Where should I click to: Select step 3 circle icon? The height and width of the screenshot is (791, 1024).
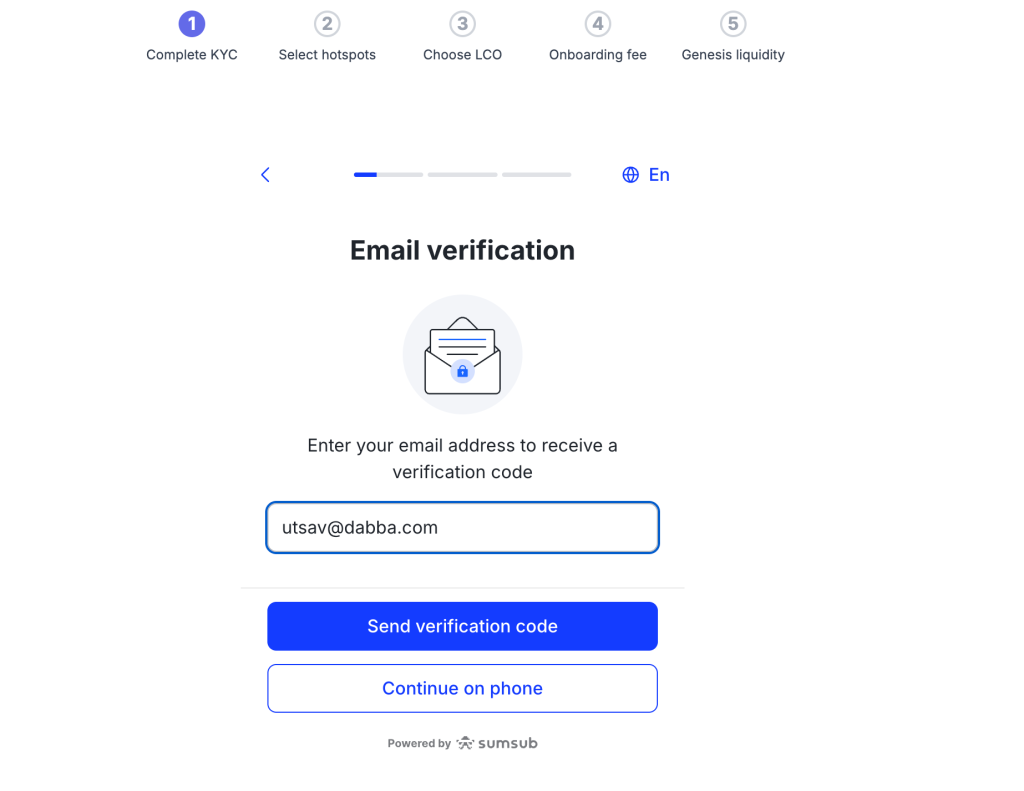[462, 24]
